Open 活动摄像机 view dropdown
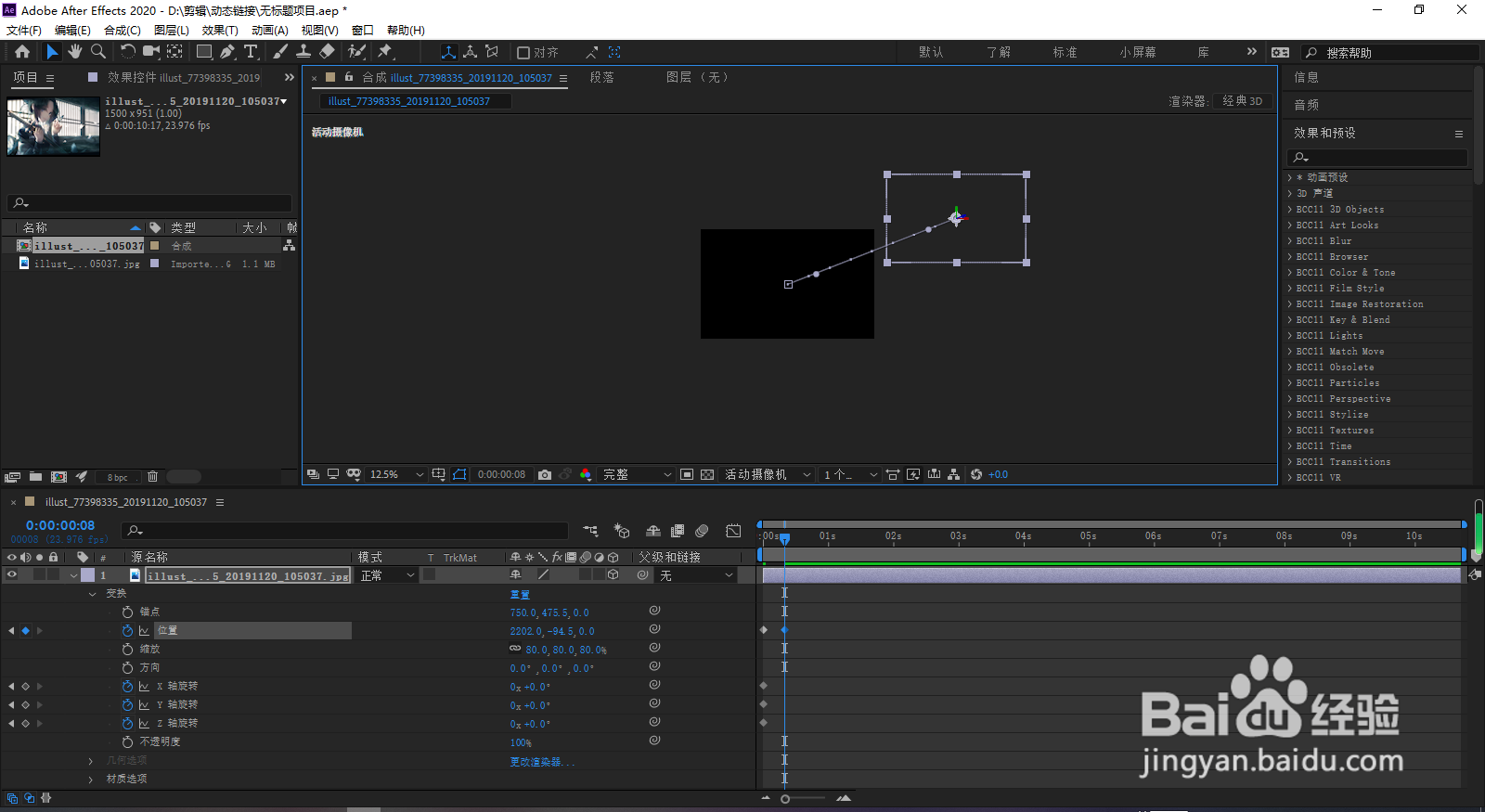 coord(768,474)
